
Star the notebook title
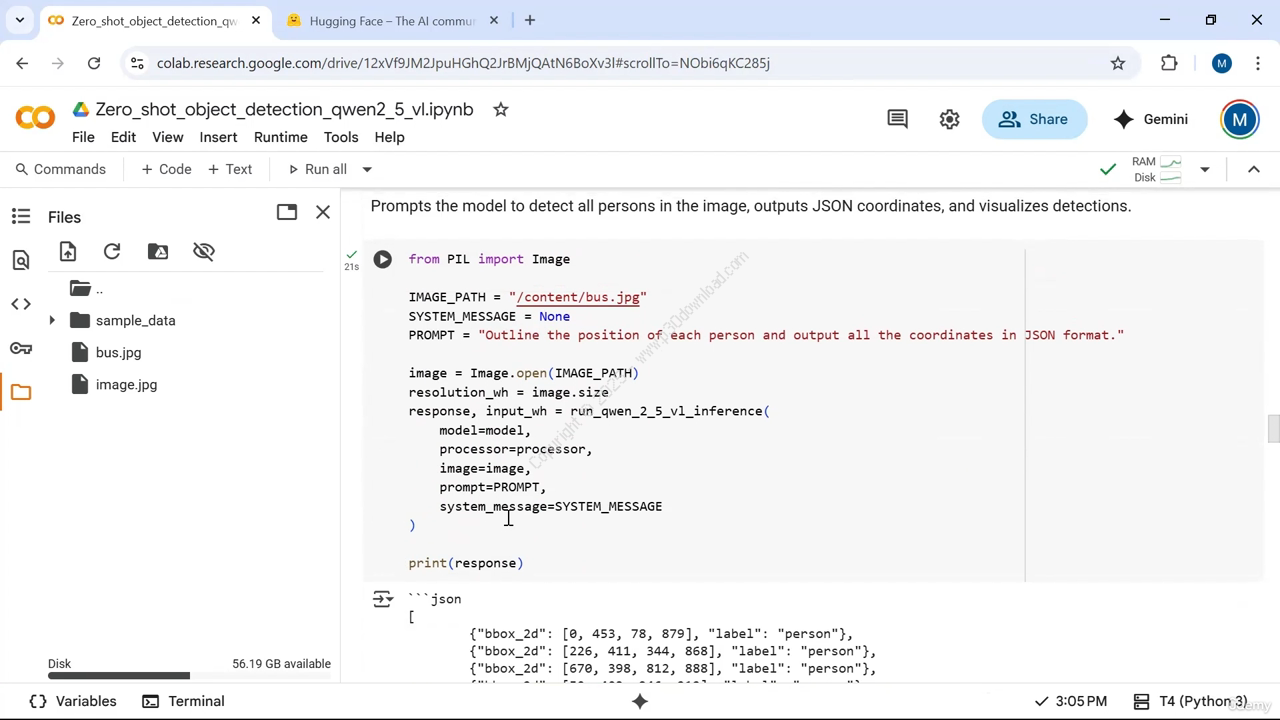(501, 110)
